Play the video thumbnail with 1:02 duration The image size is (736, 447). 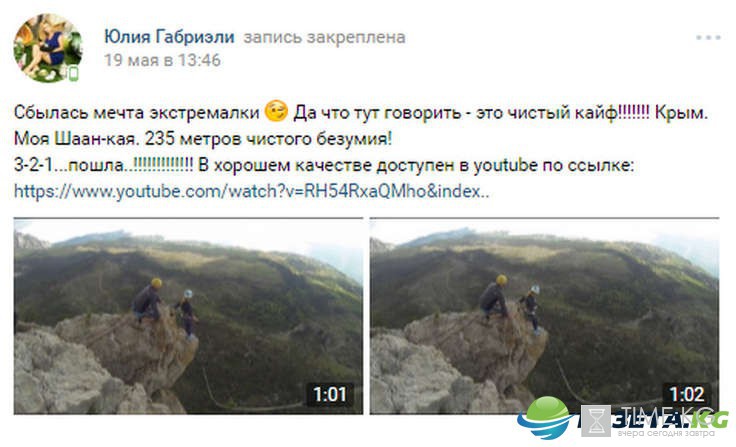544,316
